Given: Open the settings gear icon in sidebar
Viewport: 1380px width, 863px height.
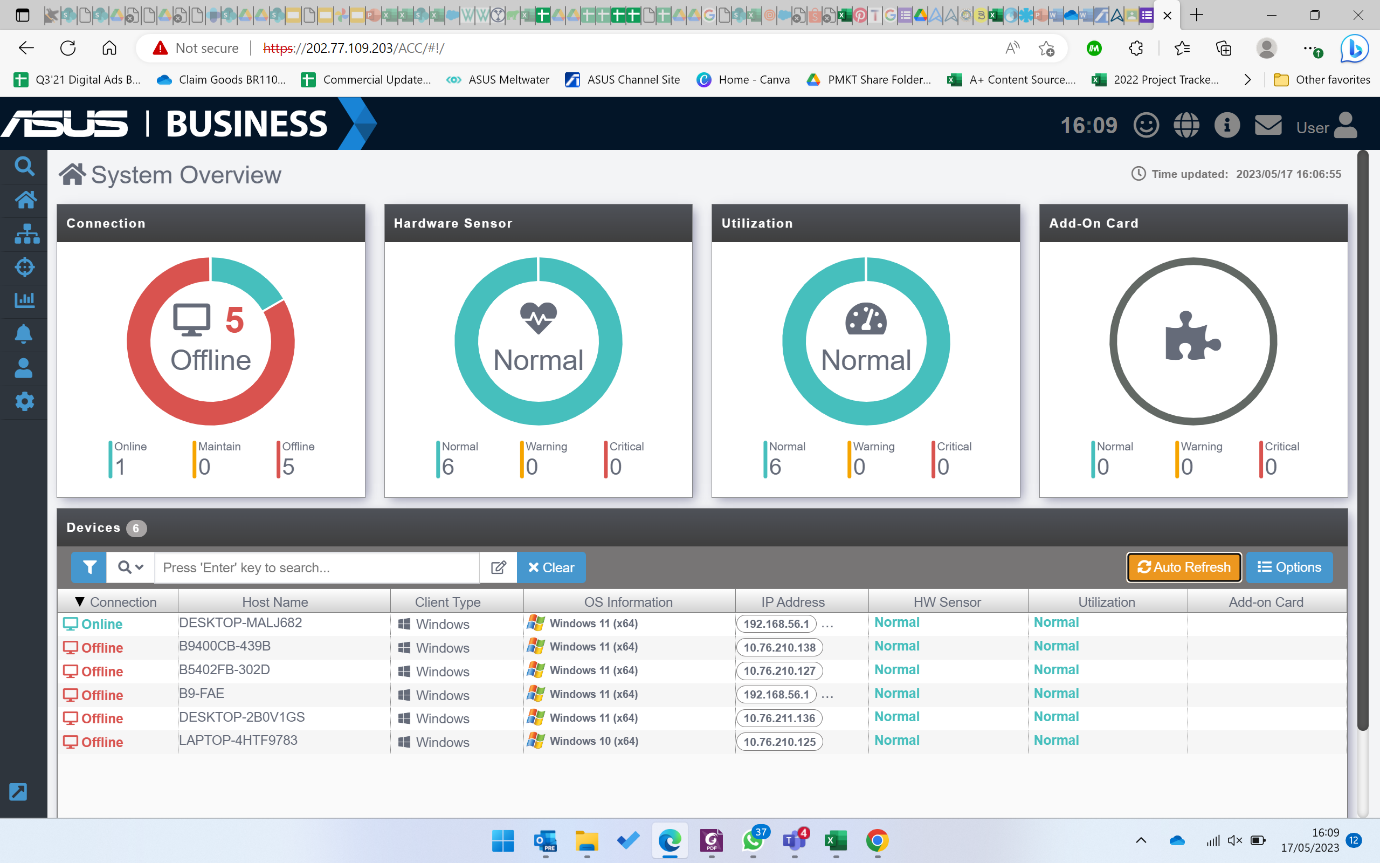Looking at the screenshot, I should tap(24, 401).
